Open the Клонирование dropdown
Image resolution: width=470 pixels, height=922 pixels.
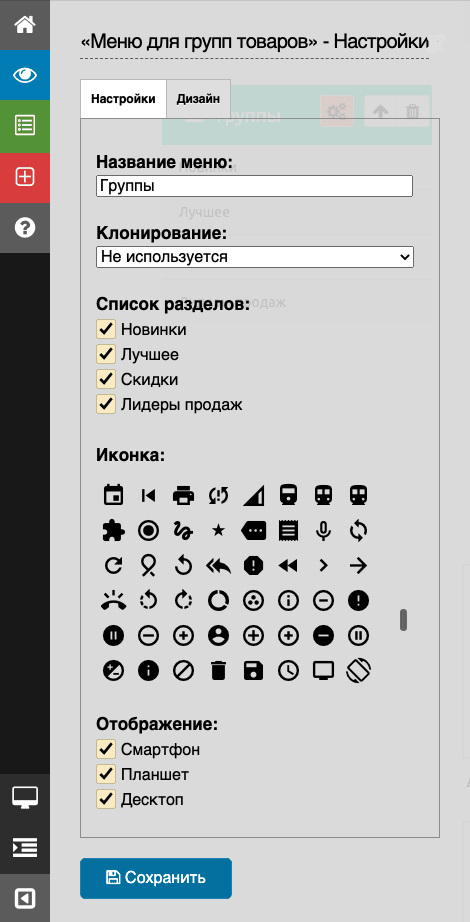[255, 257]
